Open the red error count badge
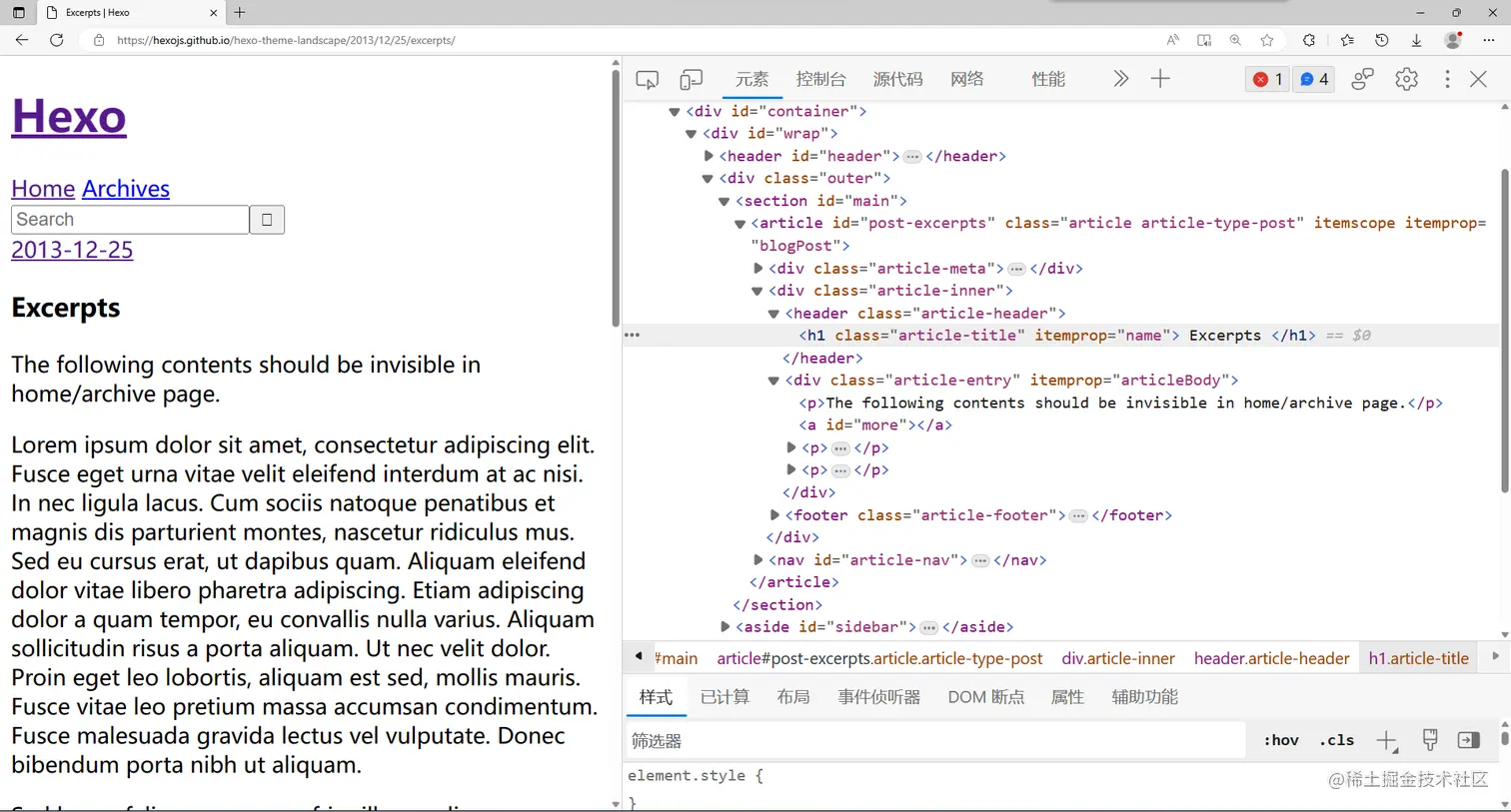1511x812 pixels. click(x=1267, y=79)
